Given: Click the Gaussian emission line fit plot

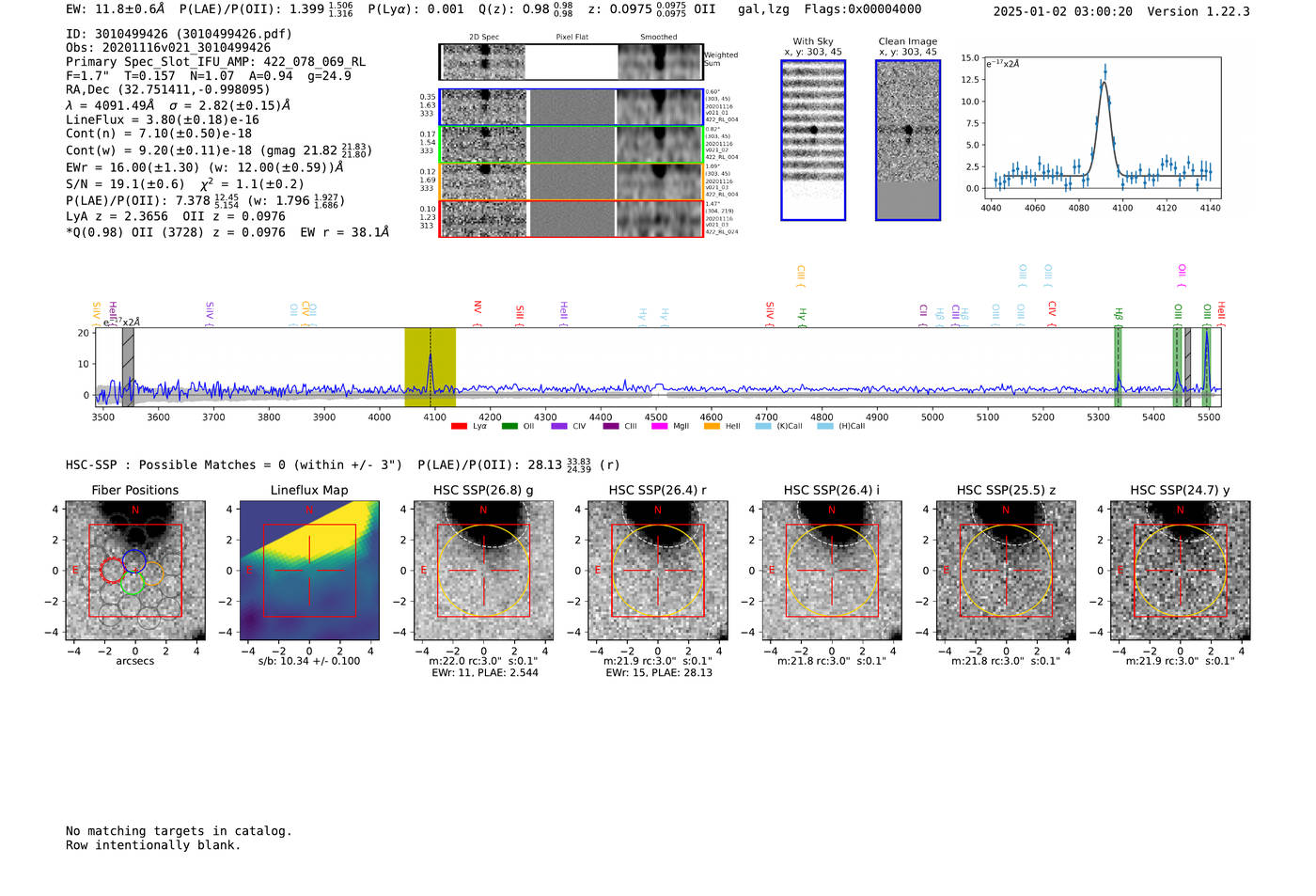Looking at the screenshot, I should [x=1102, y=128].
